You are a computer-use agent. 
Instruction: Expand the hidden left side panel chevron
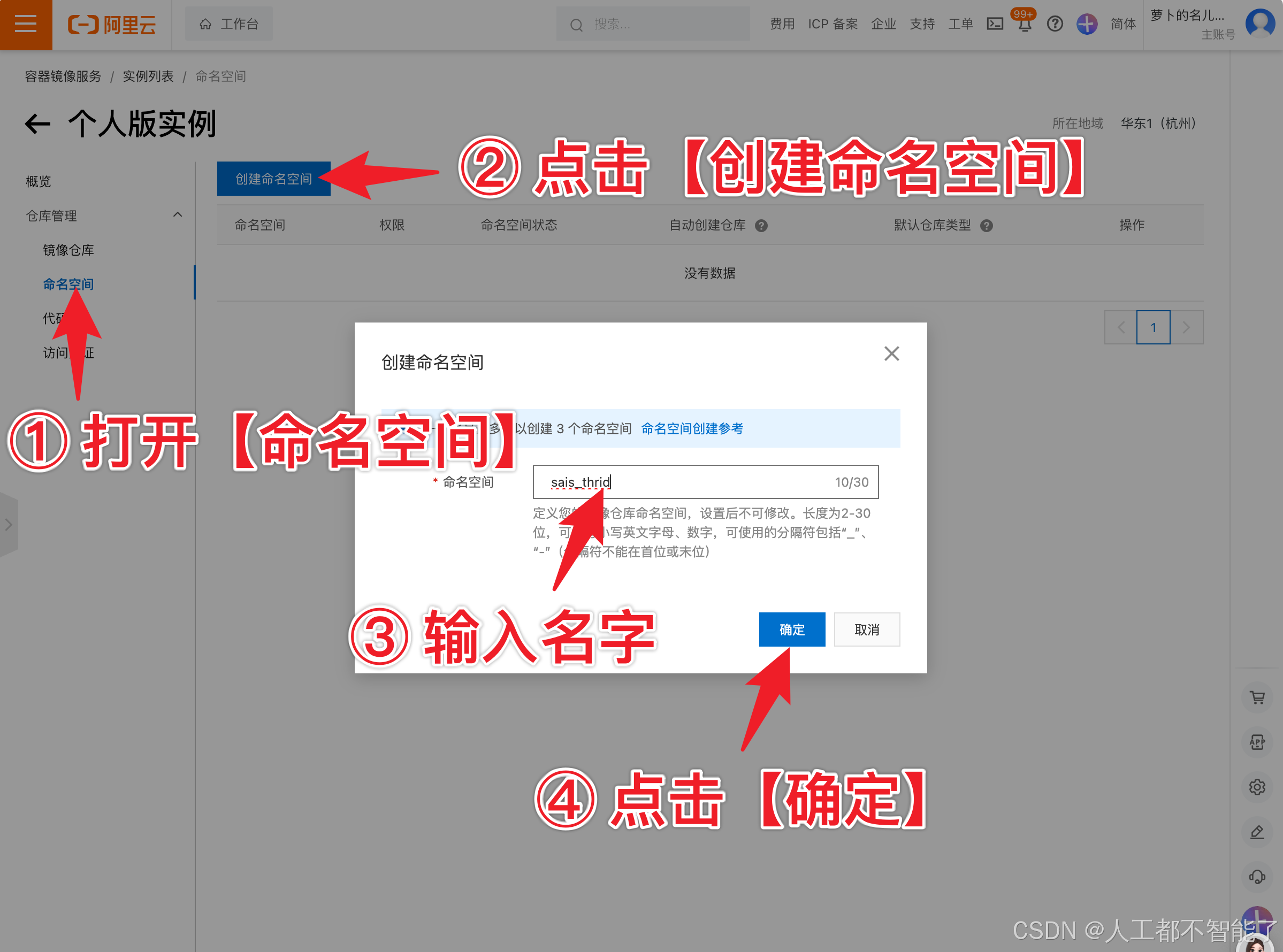point(9,525)
